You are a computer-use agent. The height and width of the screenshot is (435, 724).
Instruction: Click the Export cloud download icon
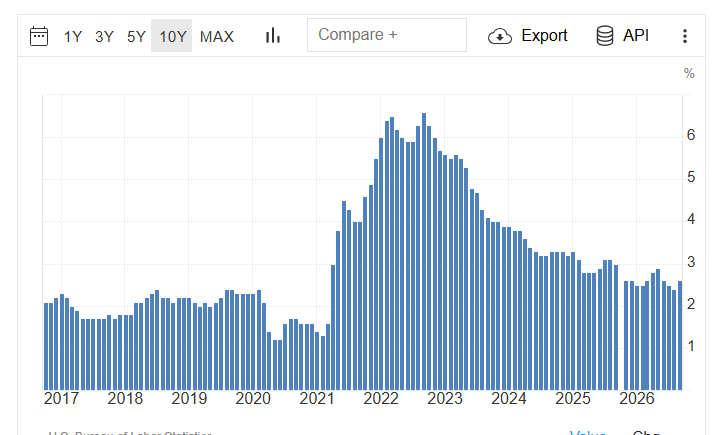tap(500, 36)
